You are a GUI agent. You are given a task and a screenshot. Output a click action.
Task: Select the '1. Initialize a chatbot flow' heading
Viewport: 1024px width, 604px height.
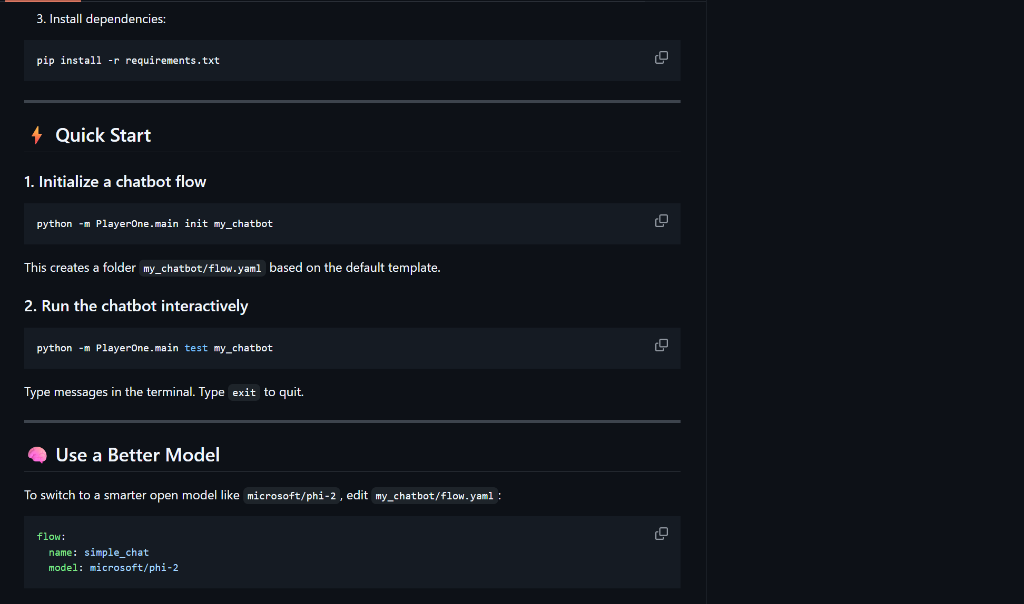(115, 182)
